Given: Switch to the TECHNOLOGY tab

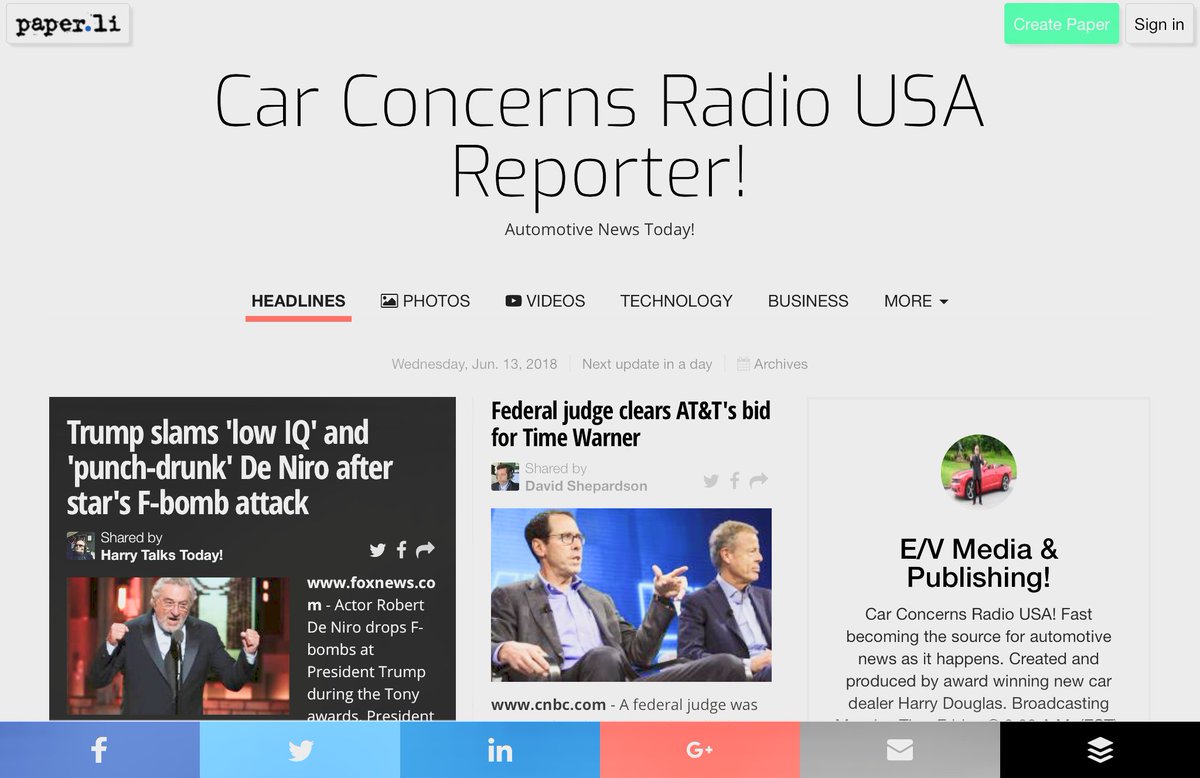Looking at the screenshot, I should tap(676, 301).
